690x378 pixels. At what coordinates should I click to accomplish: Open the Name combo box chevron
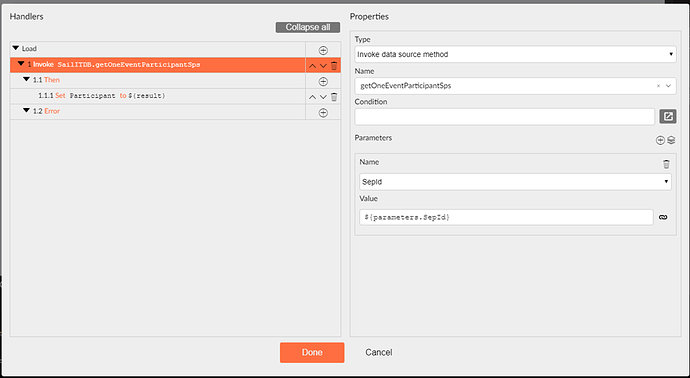668,86
